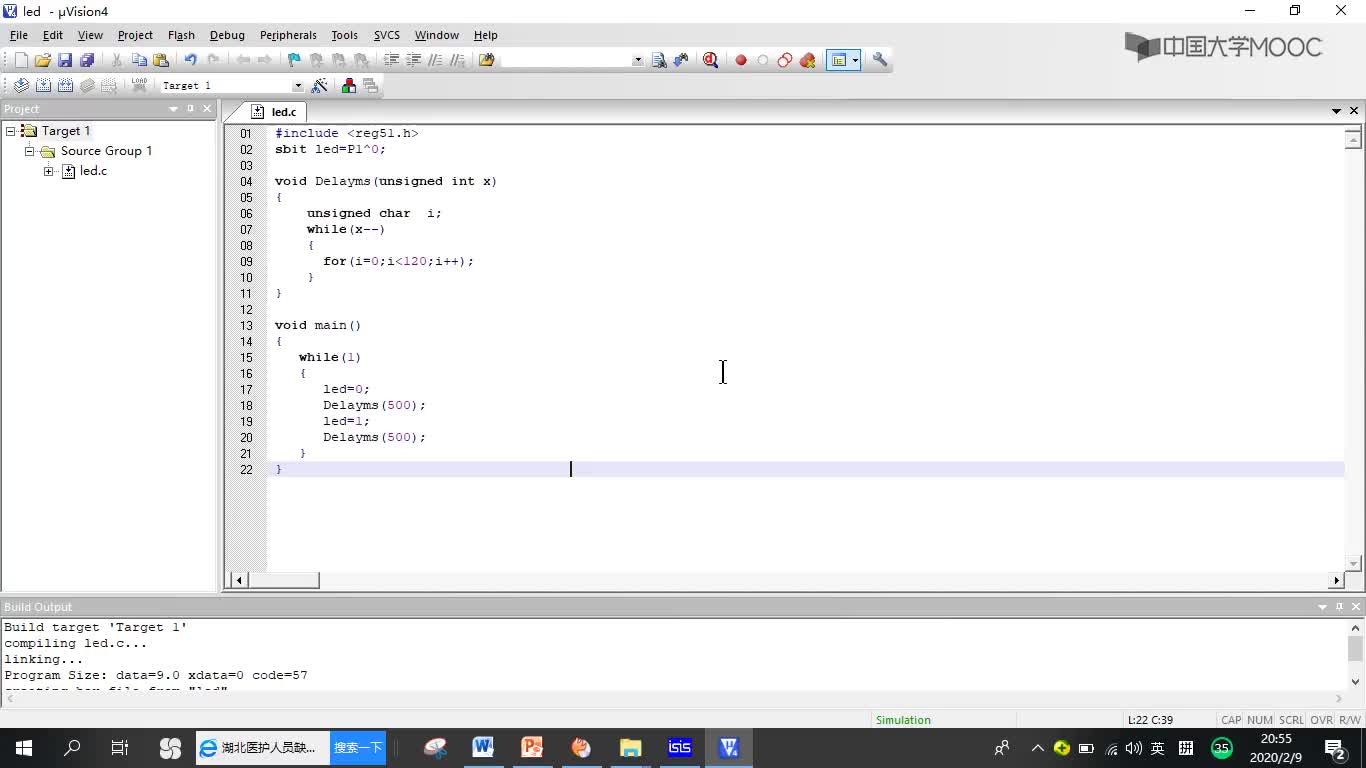Click the enable/disable breakpoint circle icon
This screenshot has height=768, width=1366.
point(763,60)
